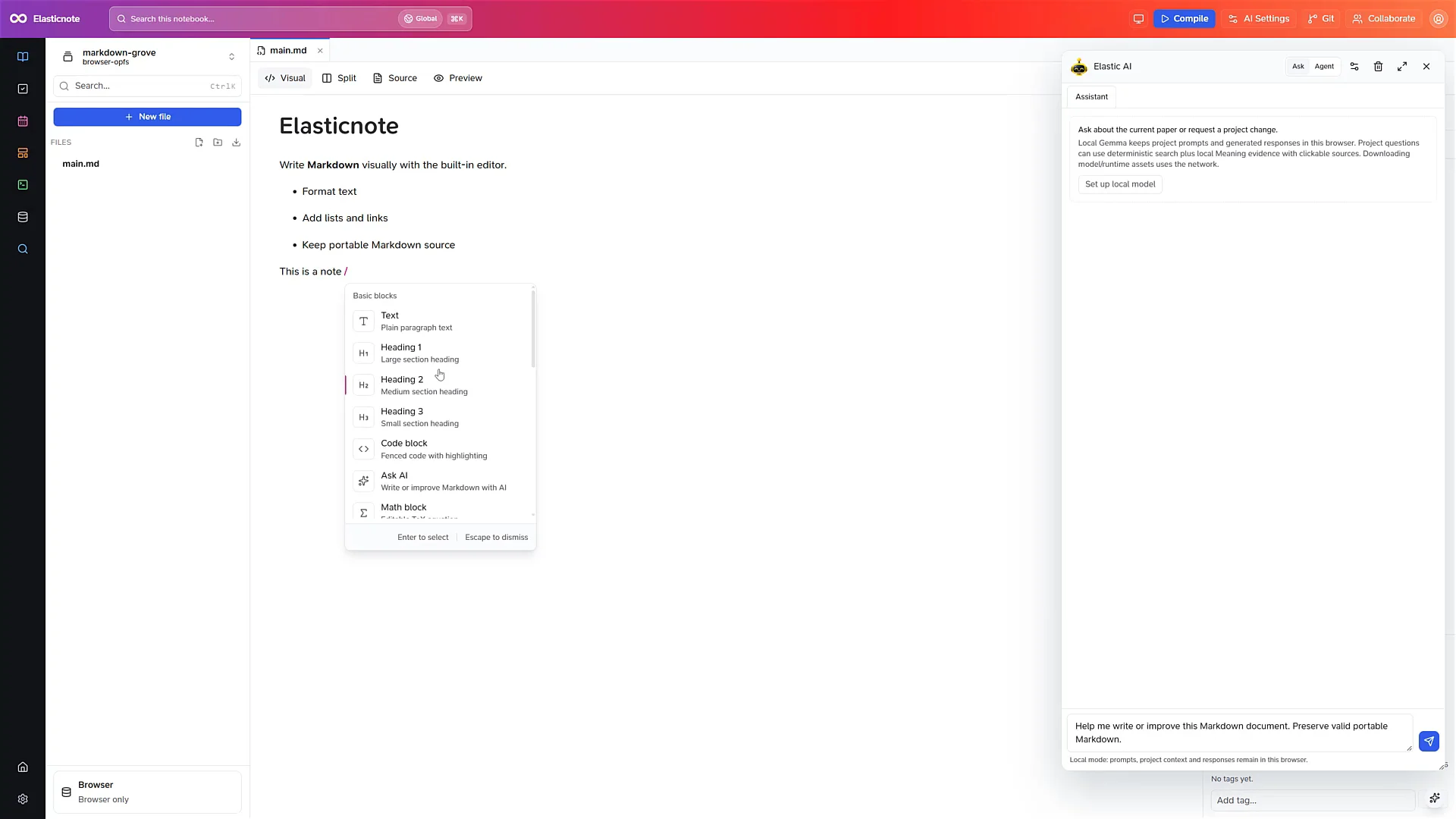Open the Collaborate button
Screen dimensions: 1456x819
pos(1384,19)
